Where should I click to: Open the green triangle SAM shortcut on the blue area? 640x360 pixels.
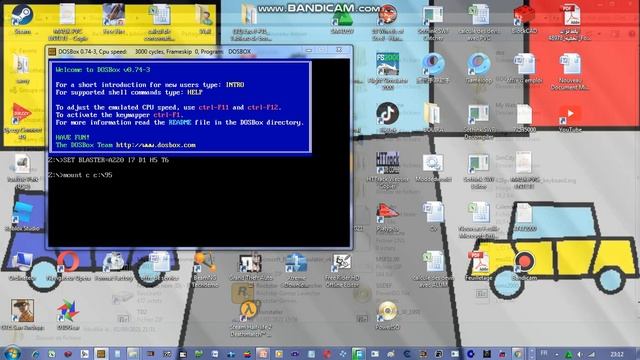[342, 18]
